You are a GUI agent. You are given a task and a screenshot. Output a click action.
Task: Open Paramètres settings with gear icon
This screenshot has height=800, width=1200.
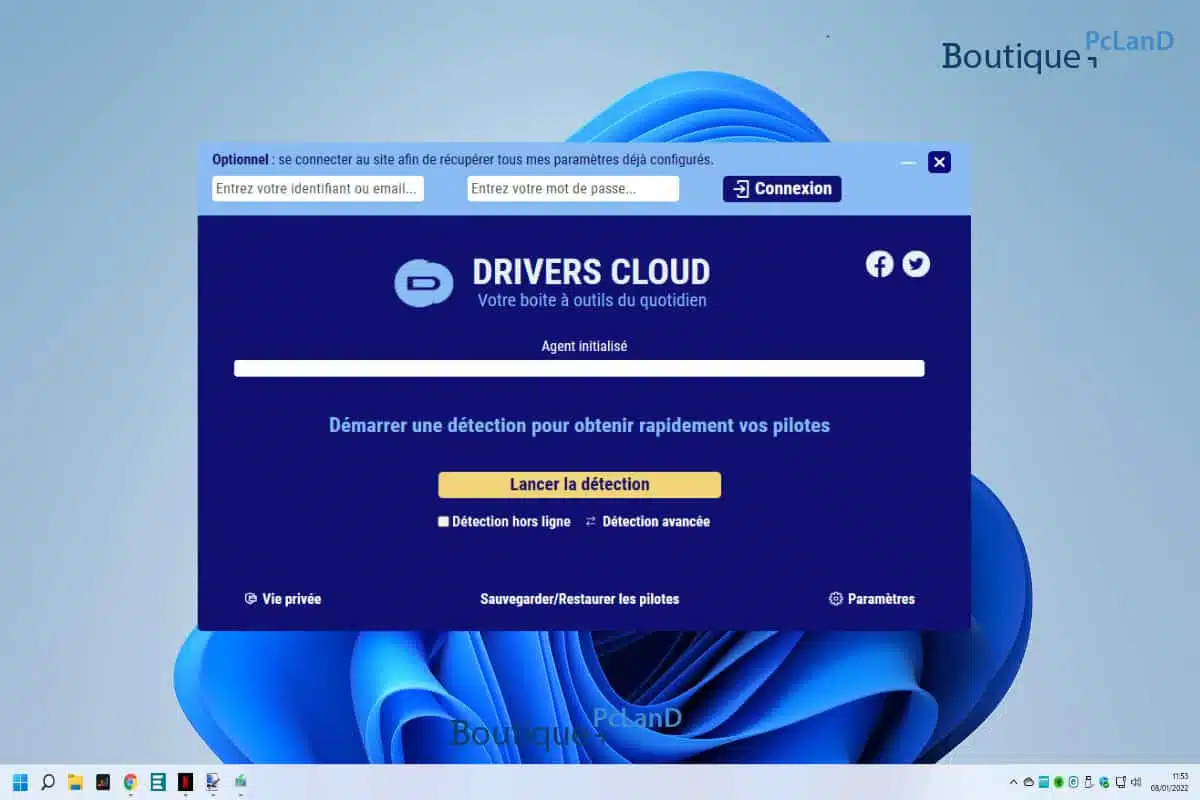(x=872, y=599)
